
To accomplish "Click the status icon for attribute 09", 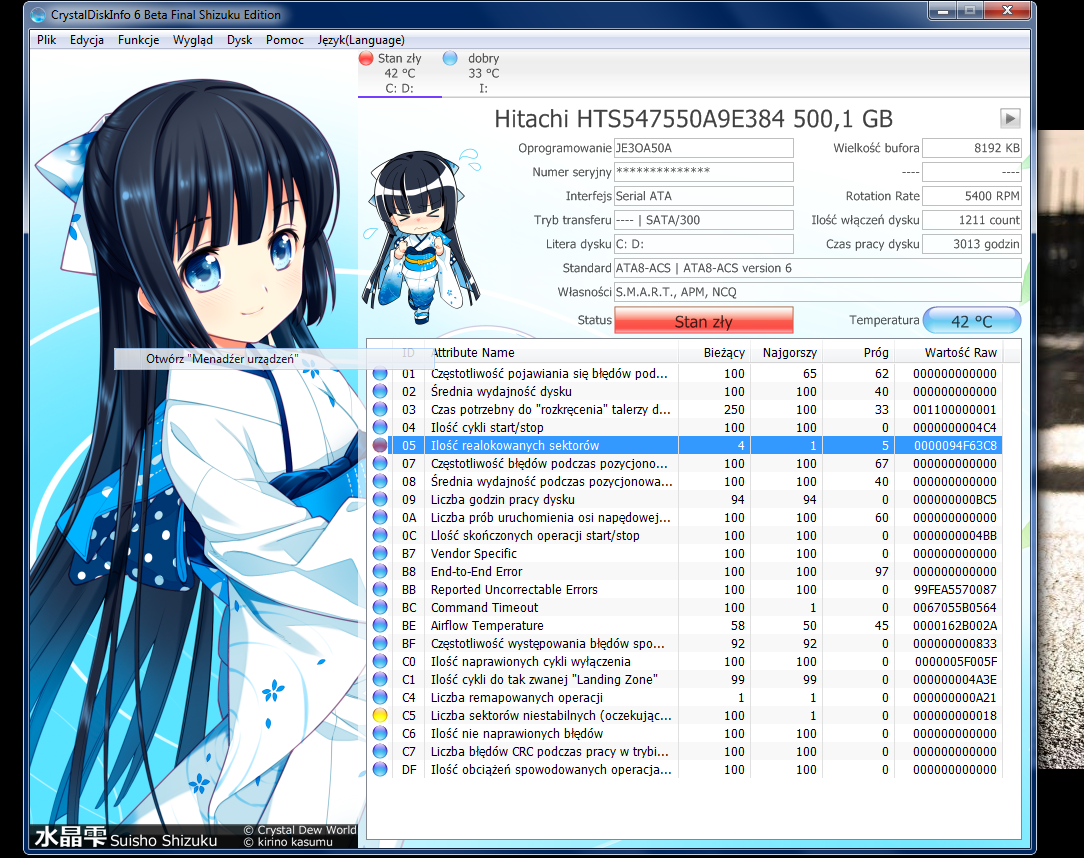I will (380, 499).
